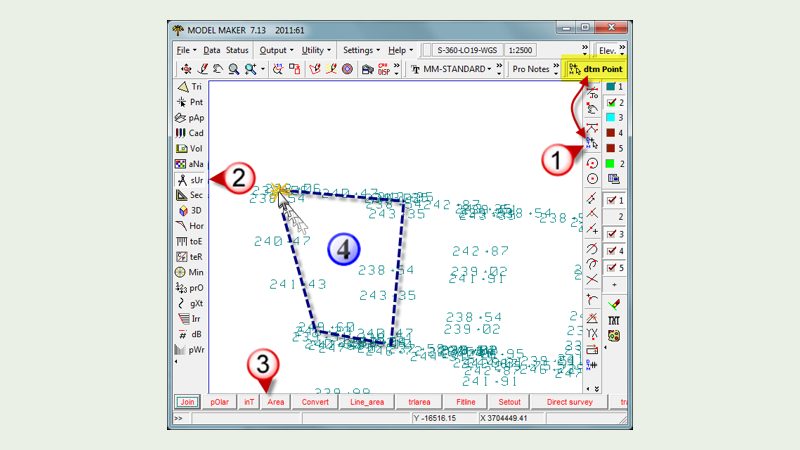Screen dimensions: 800x450
Task: Click the Setout button
Action: point(509,402)
